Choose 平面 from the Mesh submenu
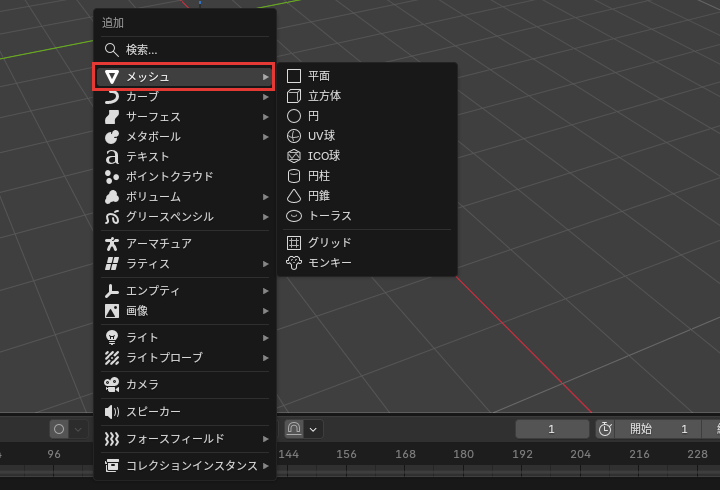 point(367,76)
